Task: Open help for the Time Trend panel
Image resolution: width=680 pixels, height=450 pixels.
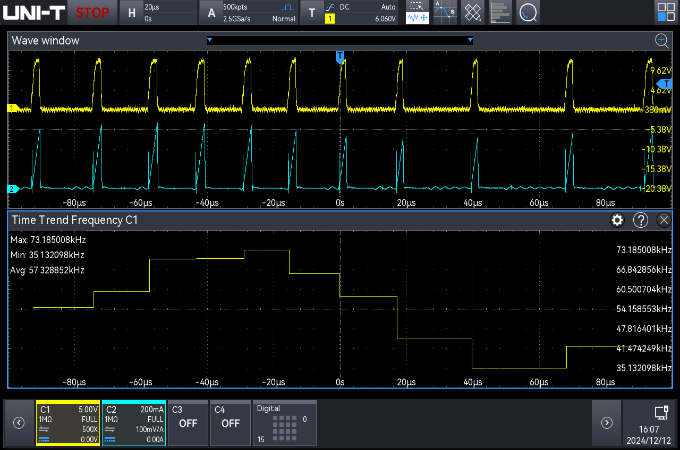Action: (x=641, y=220)
